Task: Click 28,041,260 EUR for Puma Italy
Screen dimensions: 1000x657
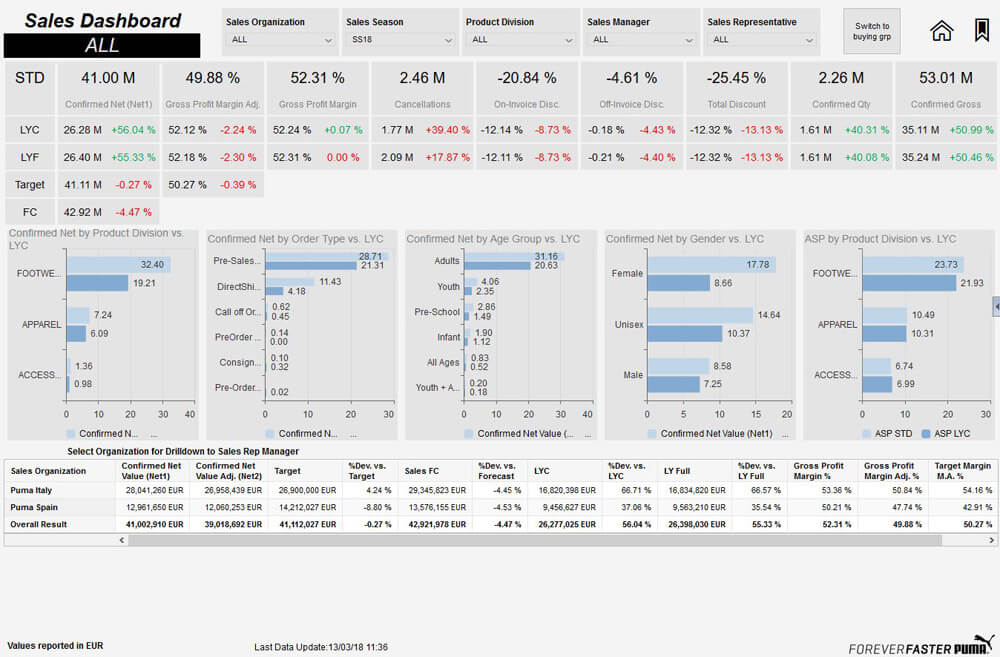Action: (154, 491)
